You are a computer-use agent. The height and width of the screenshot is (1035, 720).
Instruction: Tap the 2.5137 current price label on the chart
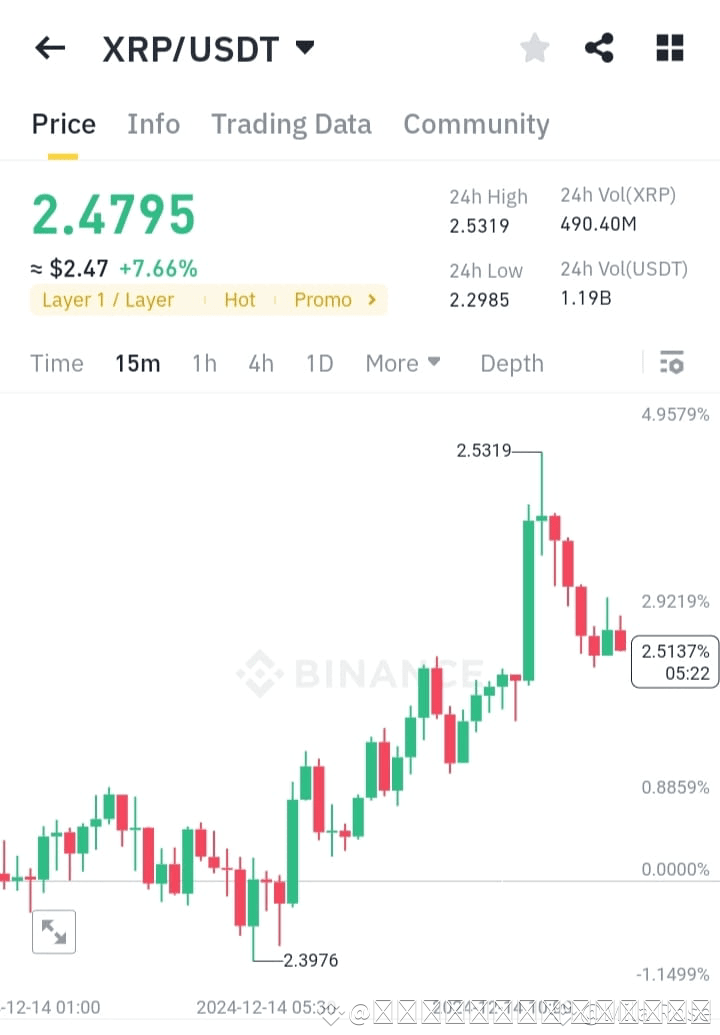tap(674, 661)
